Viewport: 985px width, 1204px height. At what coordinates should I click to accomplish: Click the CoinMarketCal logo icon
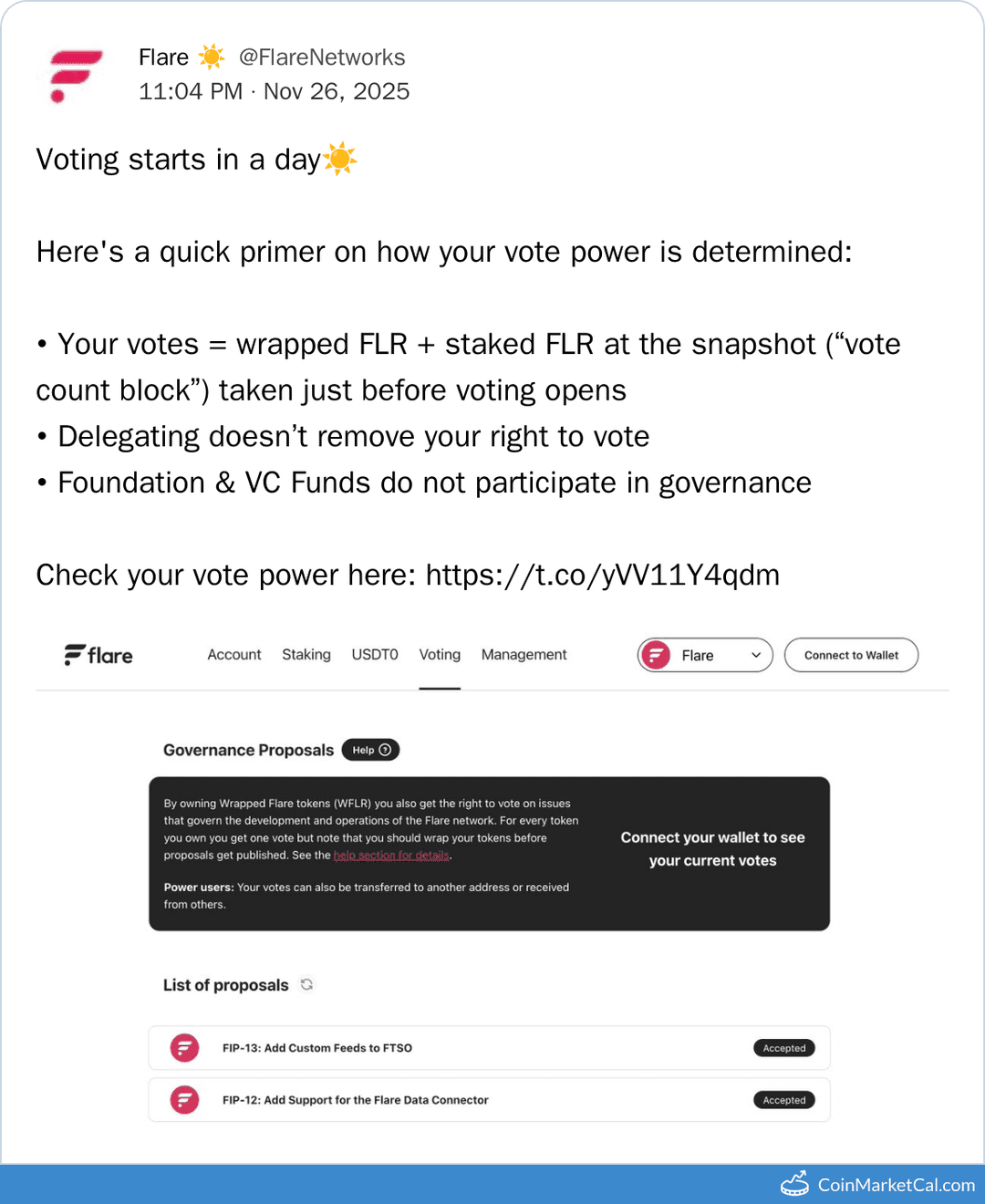coord(795,1183)
